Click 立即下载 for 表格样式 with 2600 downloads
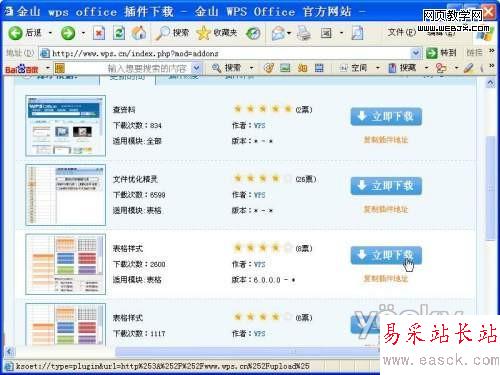Viewport: 500px width, 375px height. [386, 255]
